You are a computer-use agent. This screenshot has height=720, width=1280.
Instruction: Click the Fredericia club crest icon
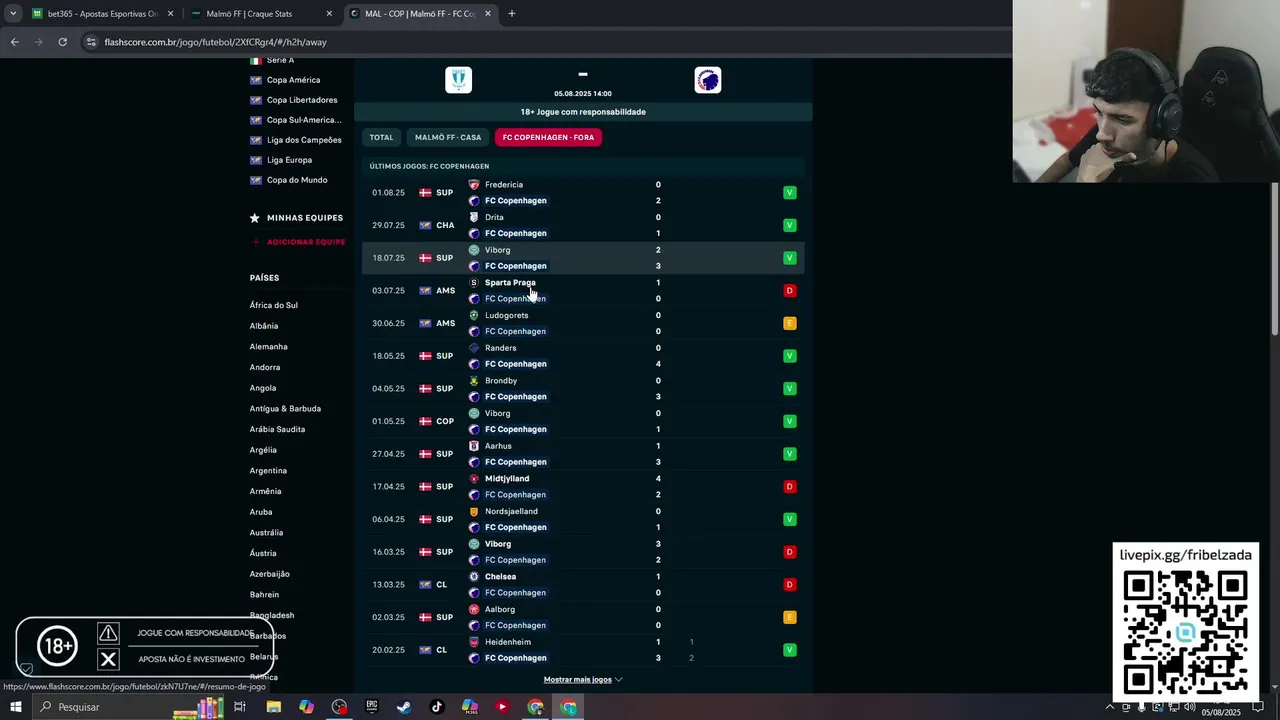(474, 185)
